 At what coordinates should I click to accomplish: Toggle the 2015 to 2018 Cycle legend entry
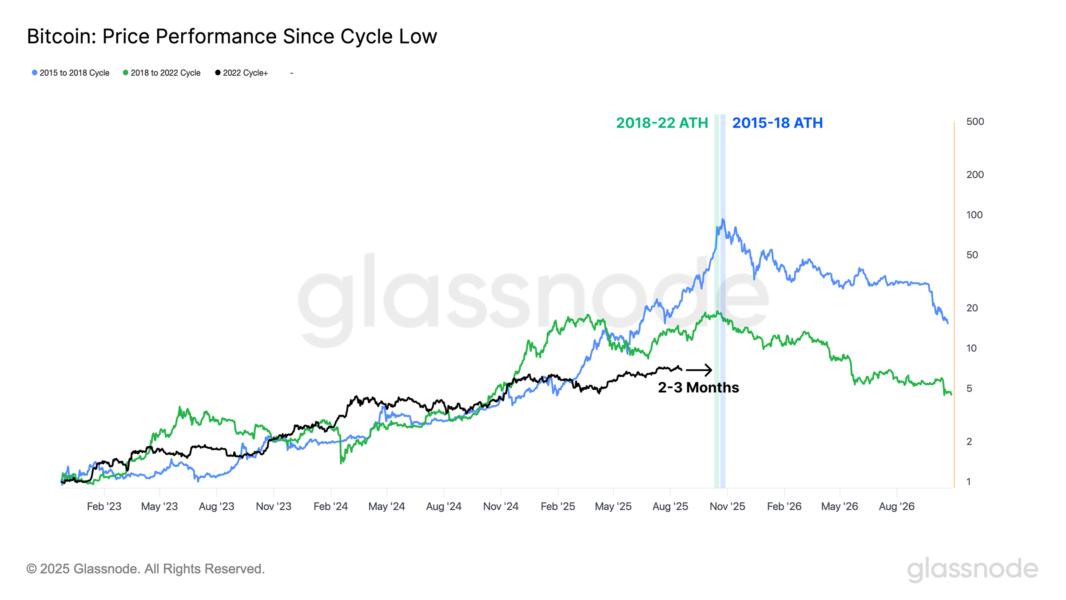(74, 73)
